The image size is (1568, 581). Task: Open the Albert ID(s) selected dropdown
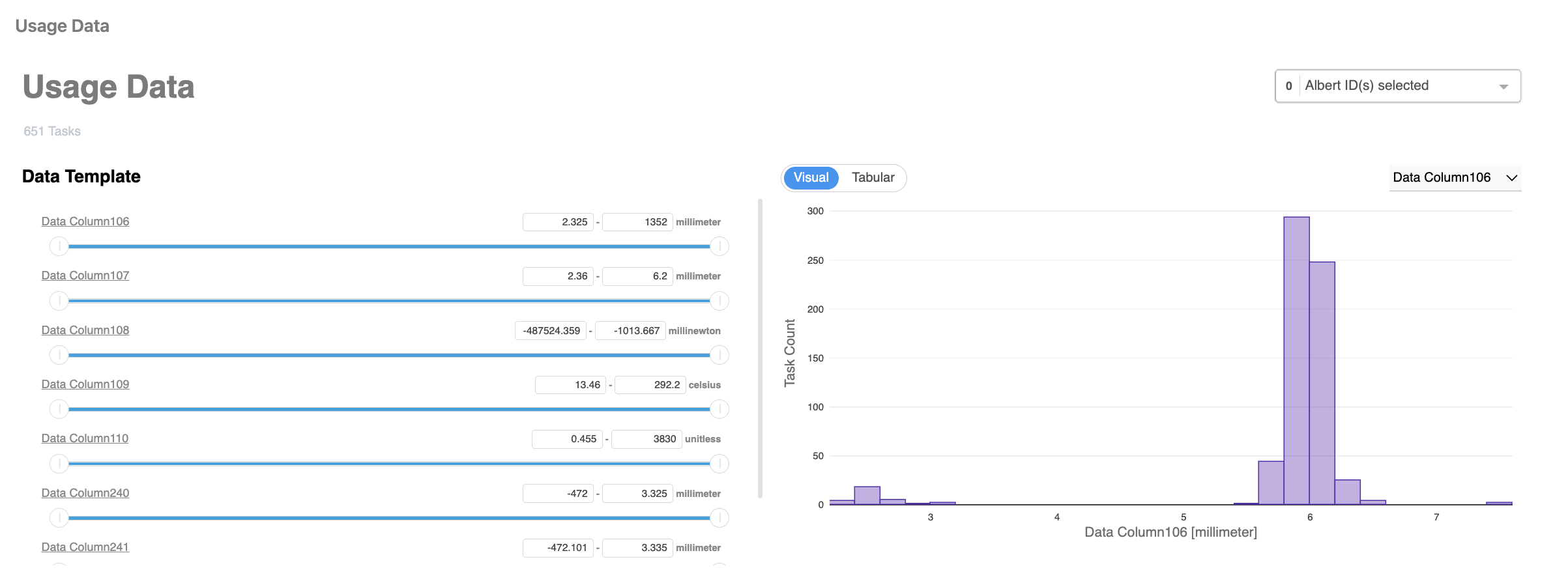point(1397,86)
